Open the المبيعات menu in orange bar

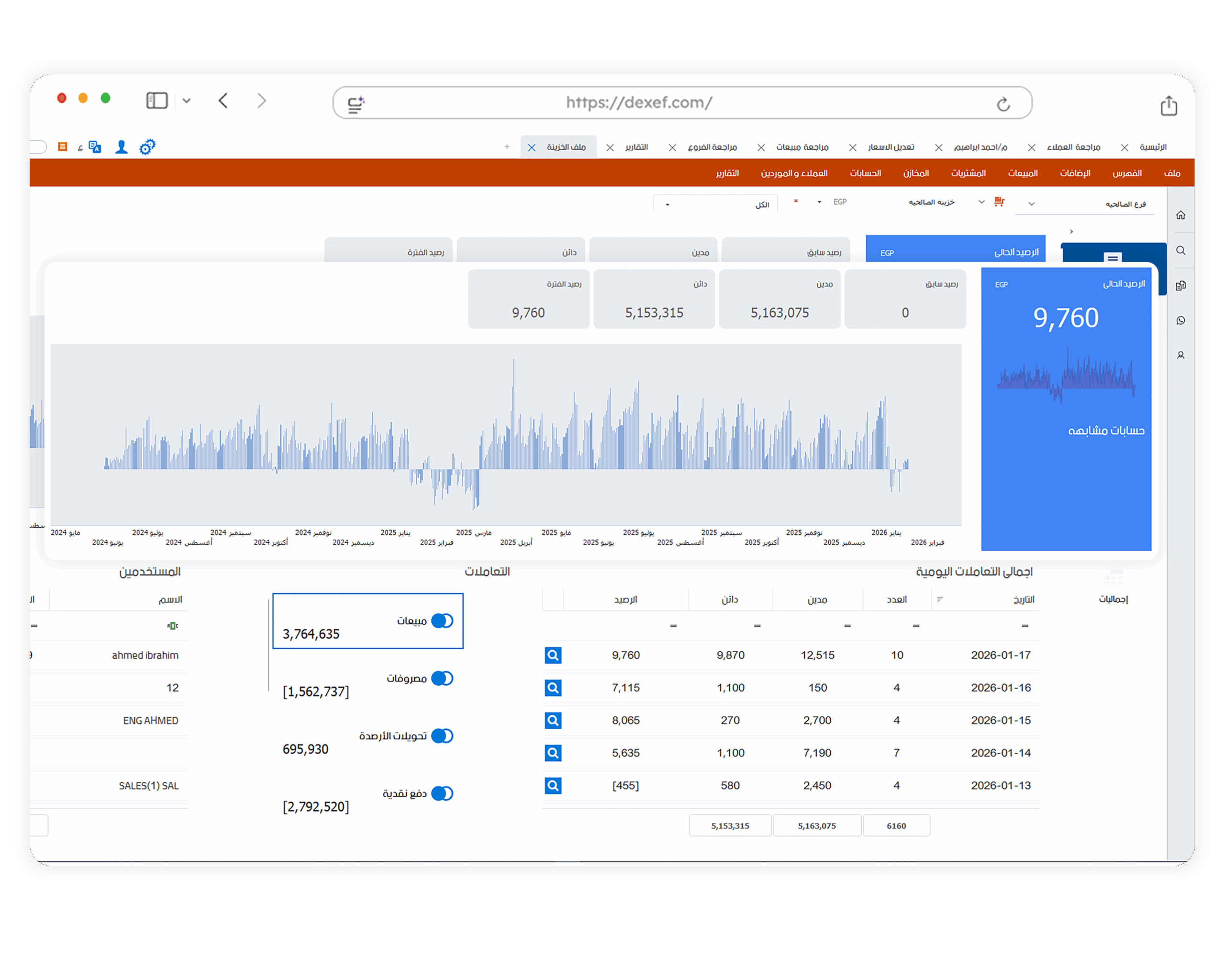click(1022, 173)
